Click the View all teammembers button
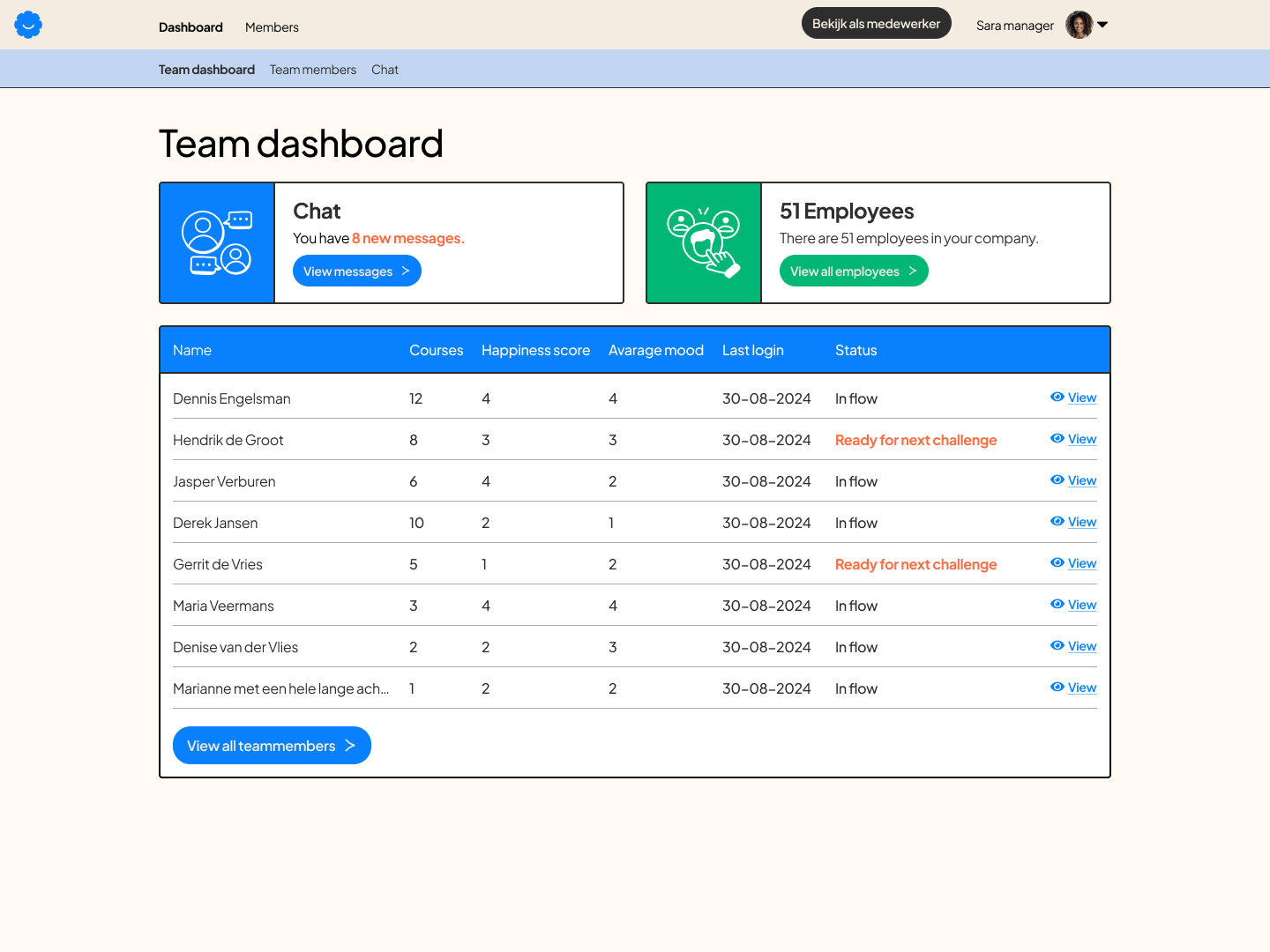Viewport: 1270px width, 952px height. point(272,746)
